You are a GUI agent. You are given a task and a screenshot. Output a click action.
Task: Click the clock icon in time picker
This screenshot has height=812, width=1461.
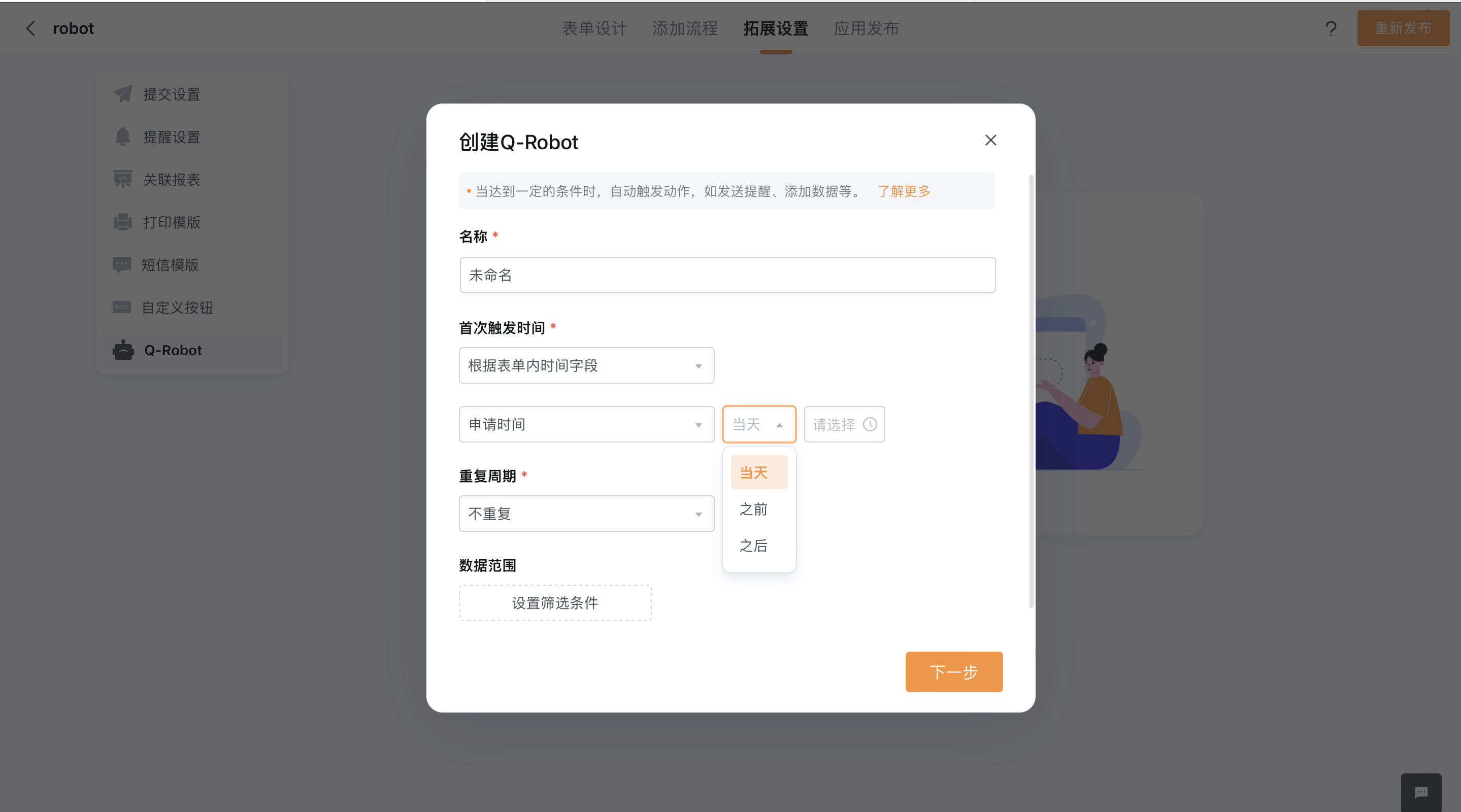[870, 424]
